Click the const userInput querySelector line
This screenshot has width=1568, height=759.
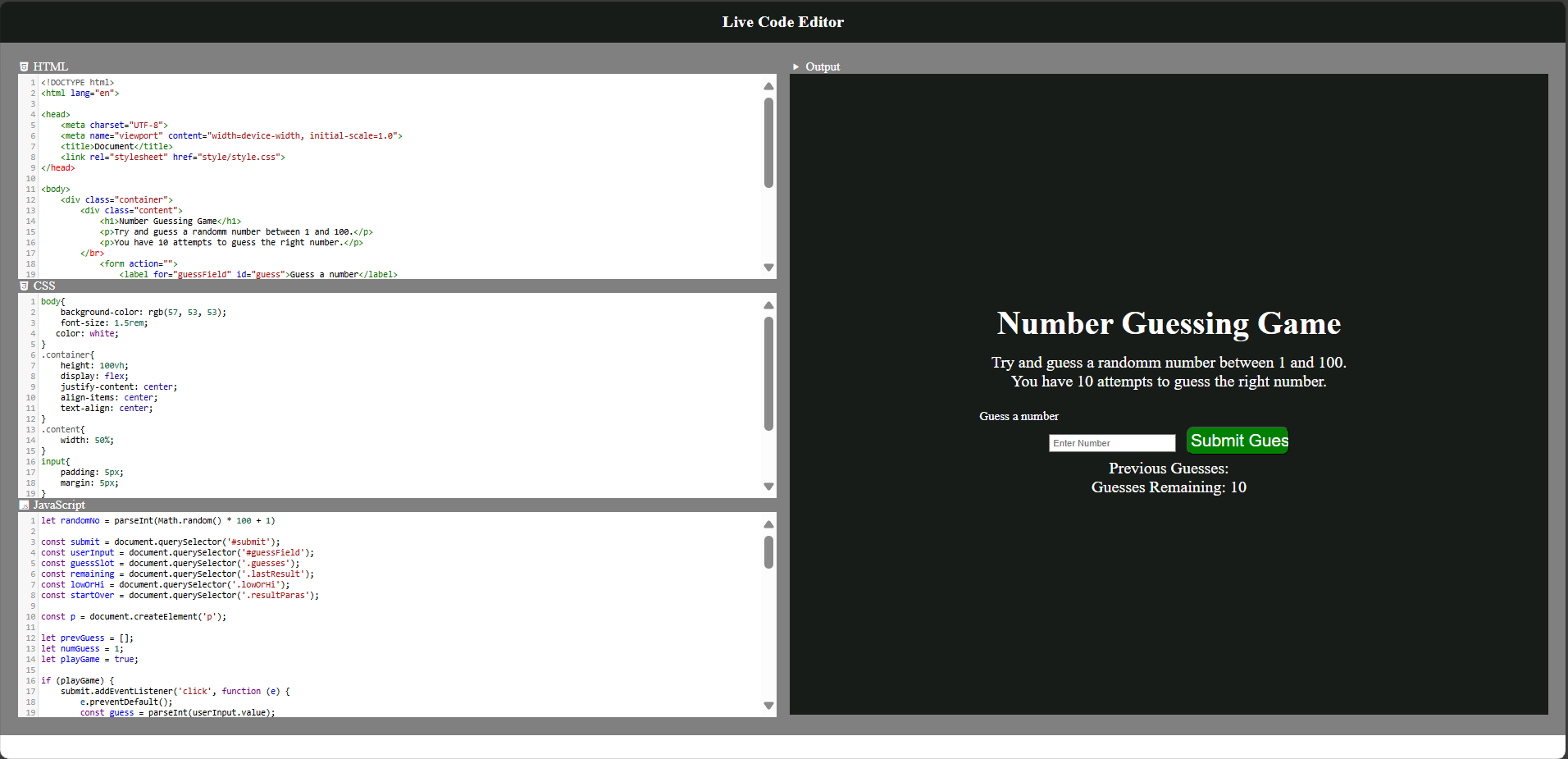[177, 553]
